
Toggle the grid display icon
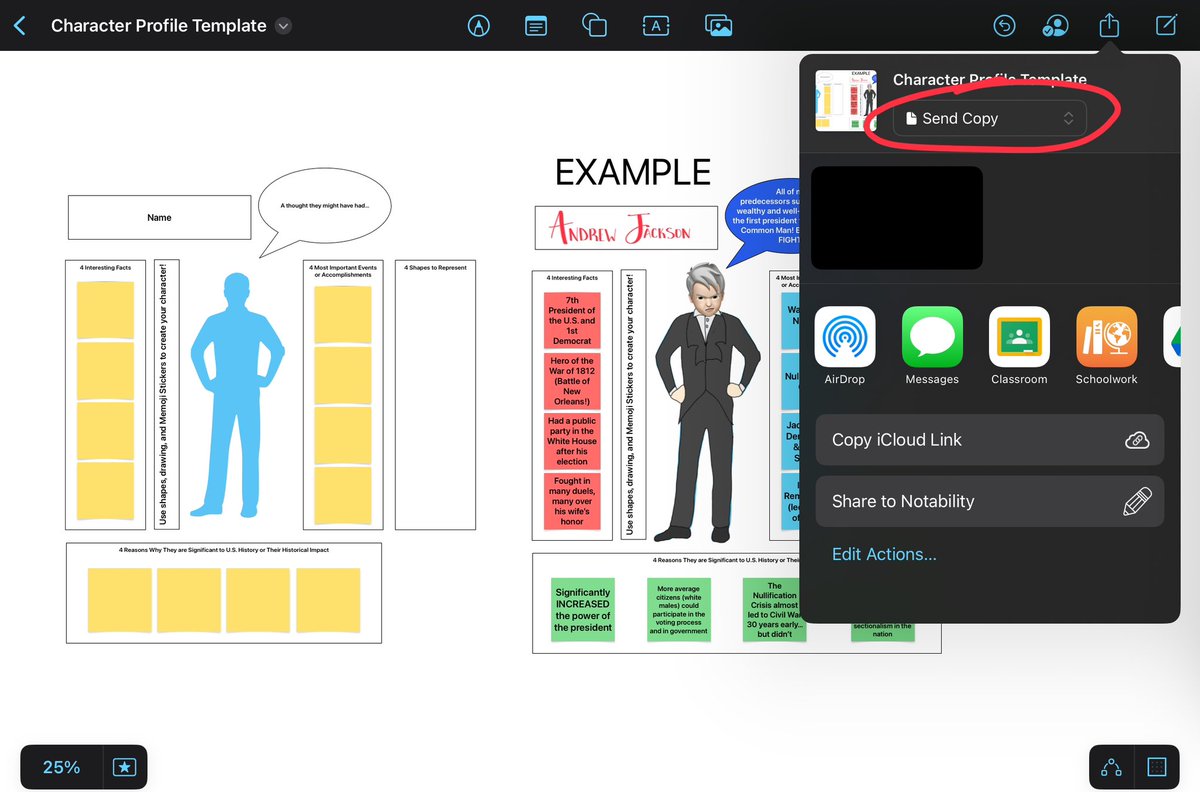click(1157, 768)
